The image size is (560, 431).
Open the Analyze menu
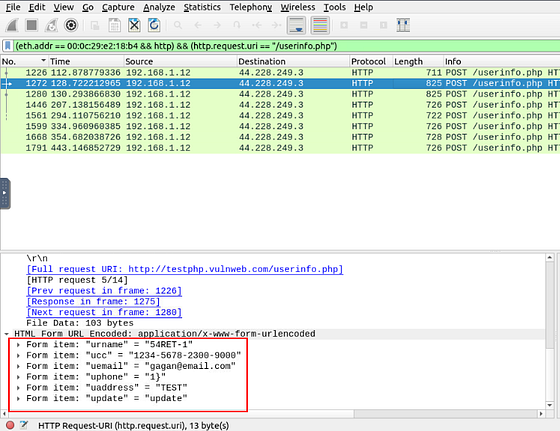pyautogui.click(x=159, y=7)
